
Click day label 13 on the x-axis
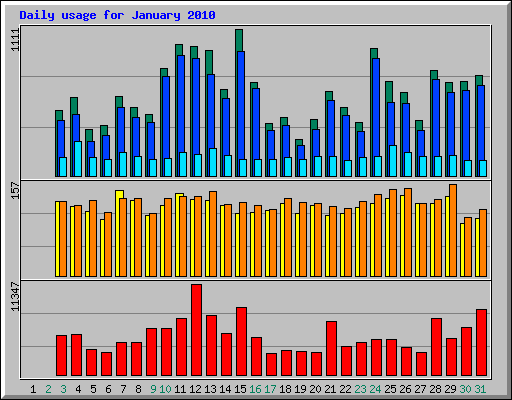[x=210, y=389]
